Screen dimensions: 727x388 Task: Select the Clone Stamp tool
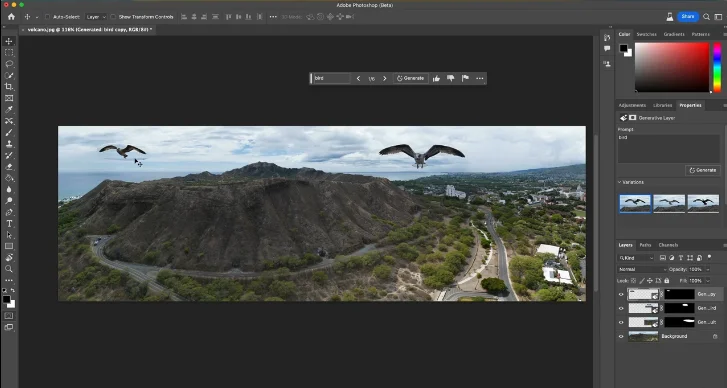pyautogui.click(x=9, y=144)
